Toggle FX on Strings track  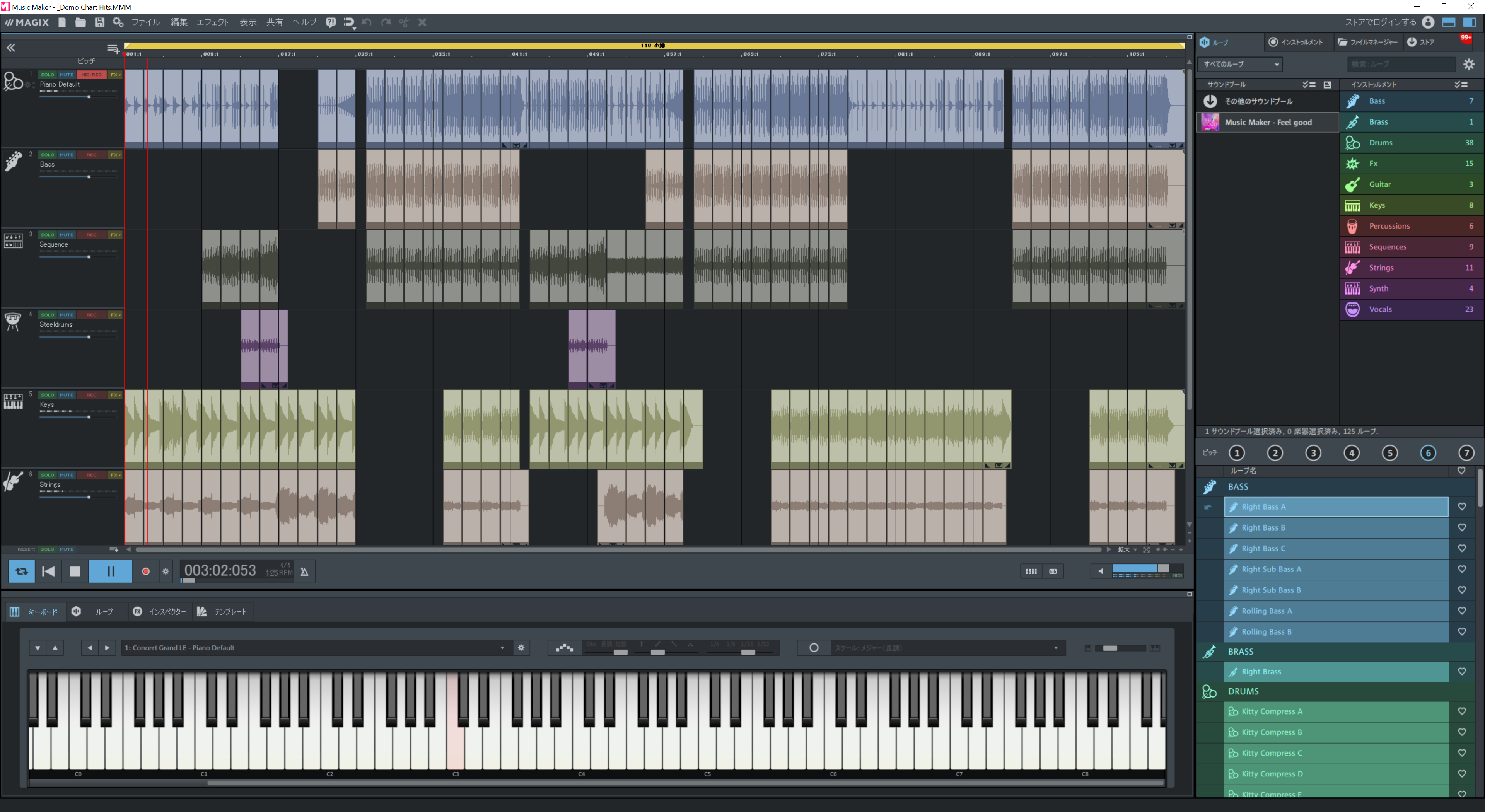115,476
